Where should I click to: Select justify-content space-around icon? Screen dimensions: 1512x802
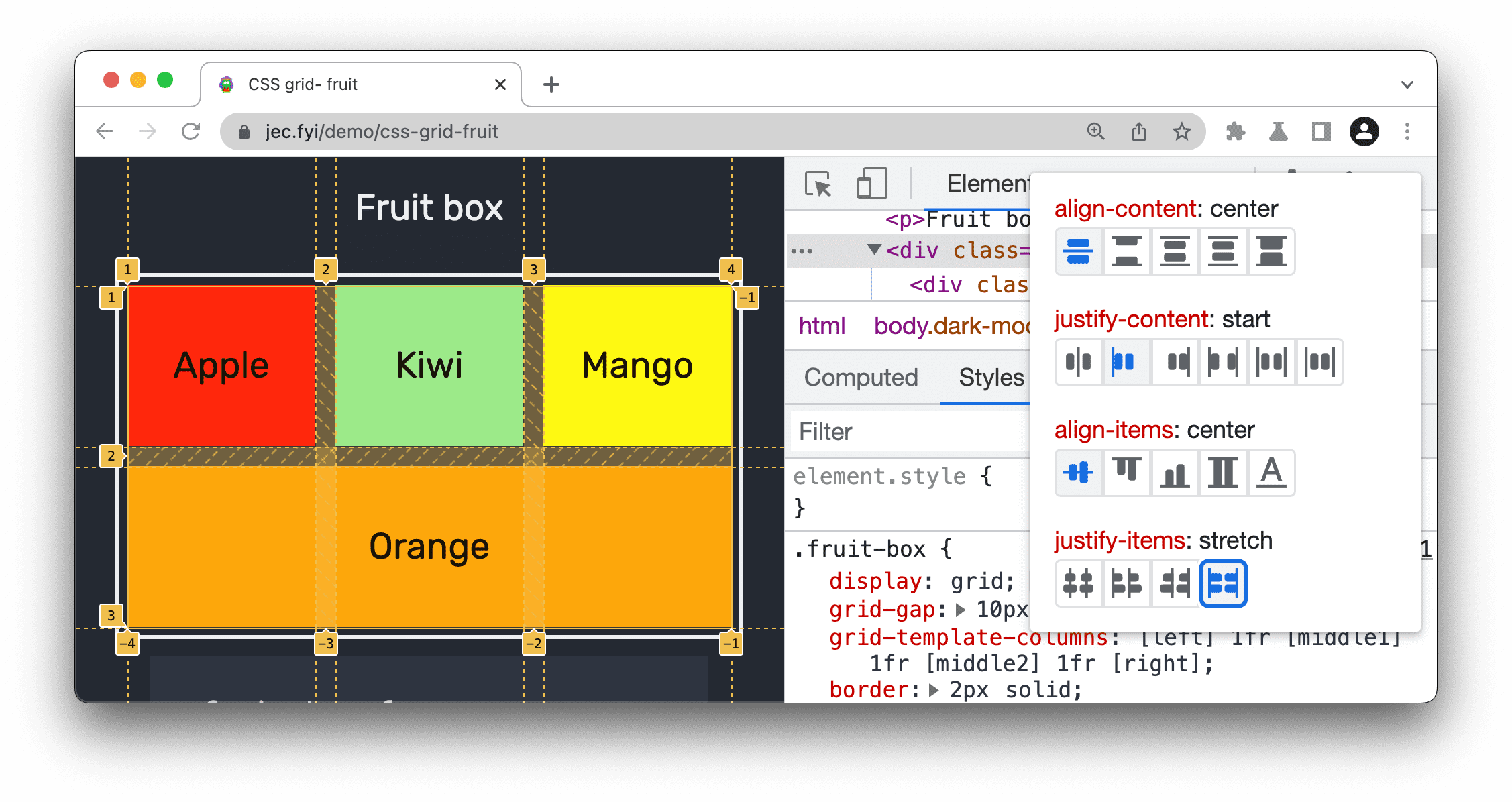1271,361
